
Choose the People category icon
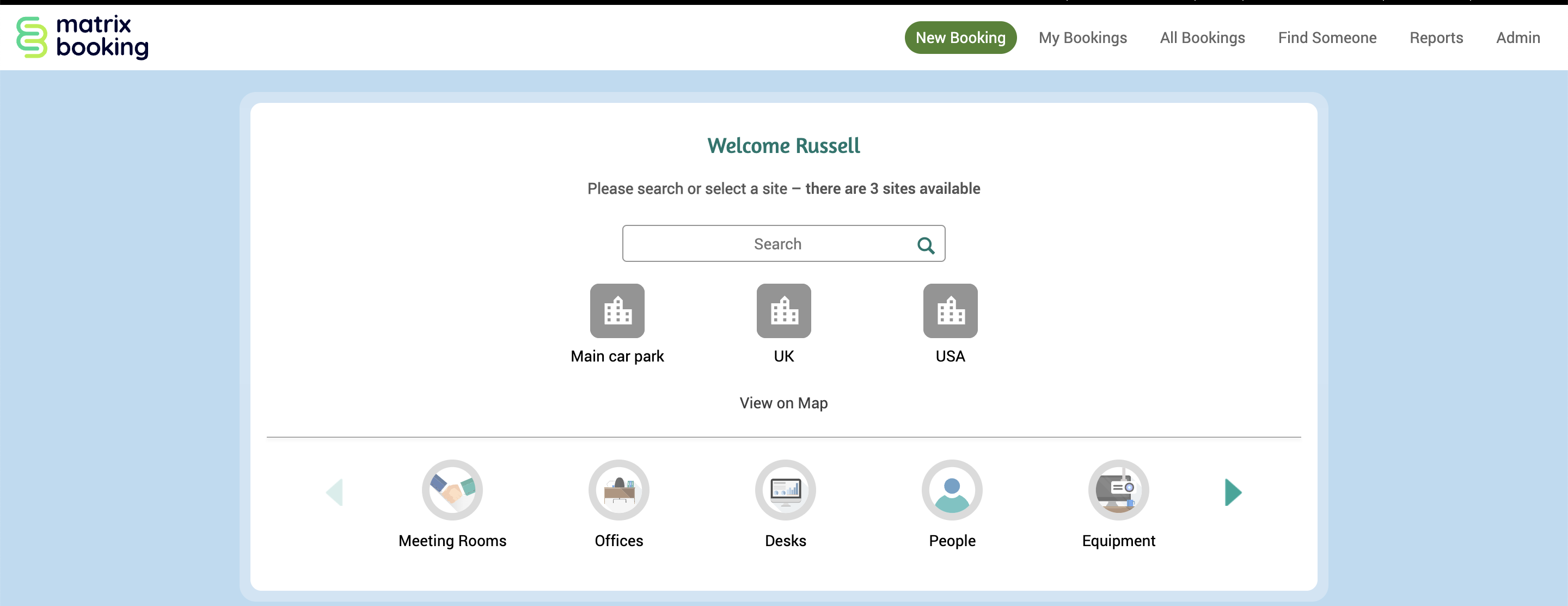951,490
